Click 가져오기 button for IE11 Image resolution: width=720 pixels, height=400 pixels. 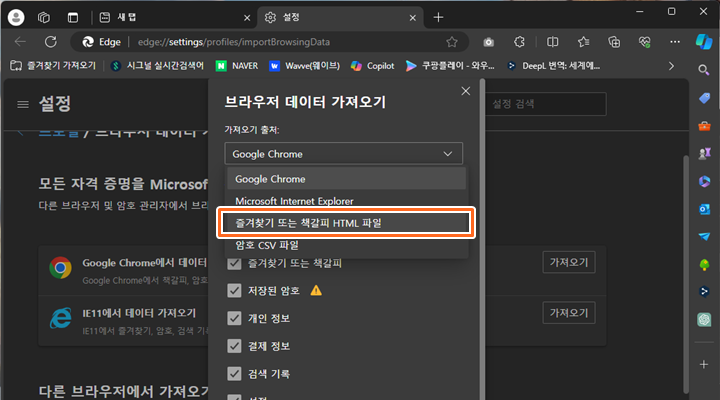[x=568, y=313]
